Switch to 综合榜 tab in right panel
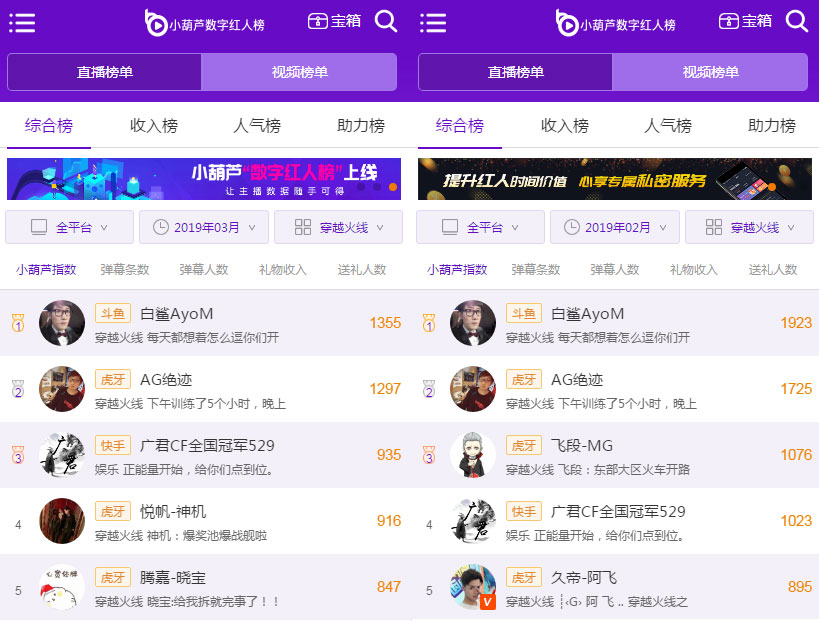Viewport: 819px width, 621px height. point(460,125)
